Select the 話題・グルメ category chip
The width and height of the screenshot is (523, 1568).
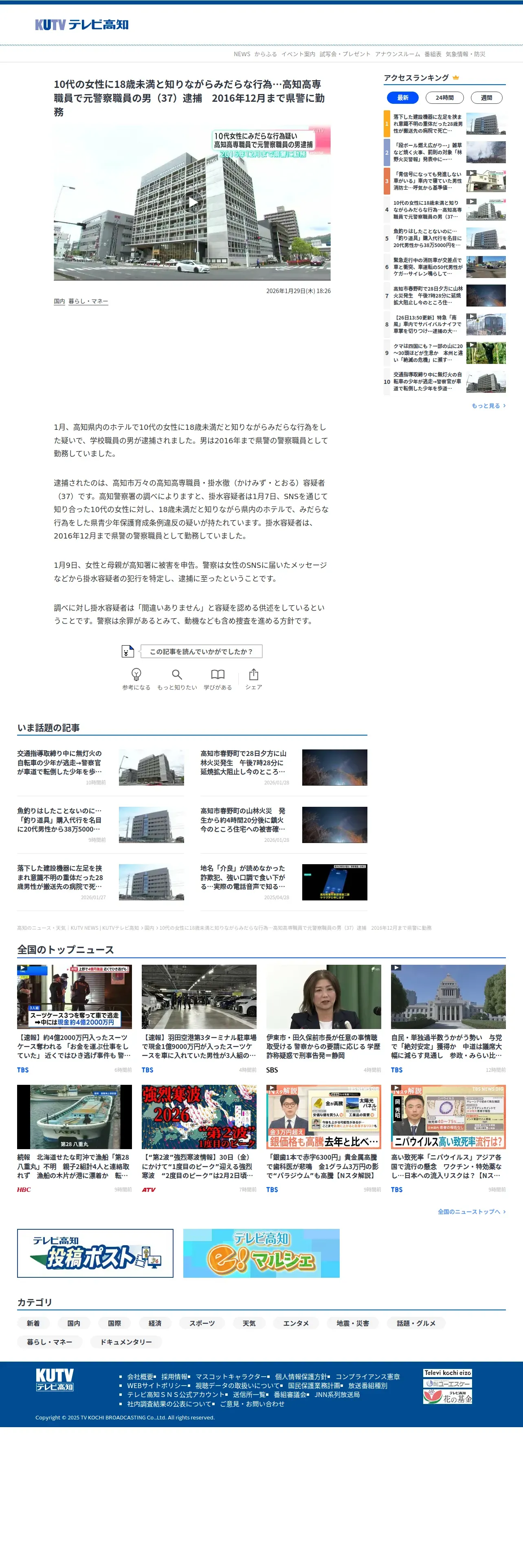click(x=416, y=1323)
